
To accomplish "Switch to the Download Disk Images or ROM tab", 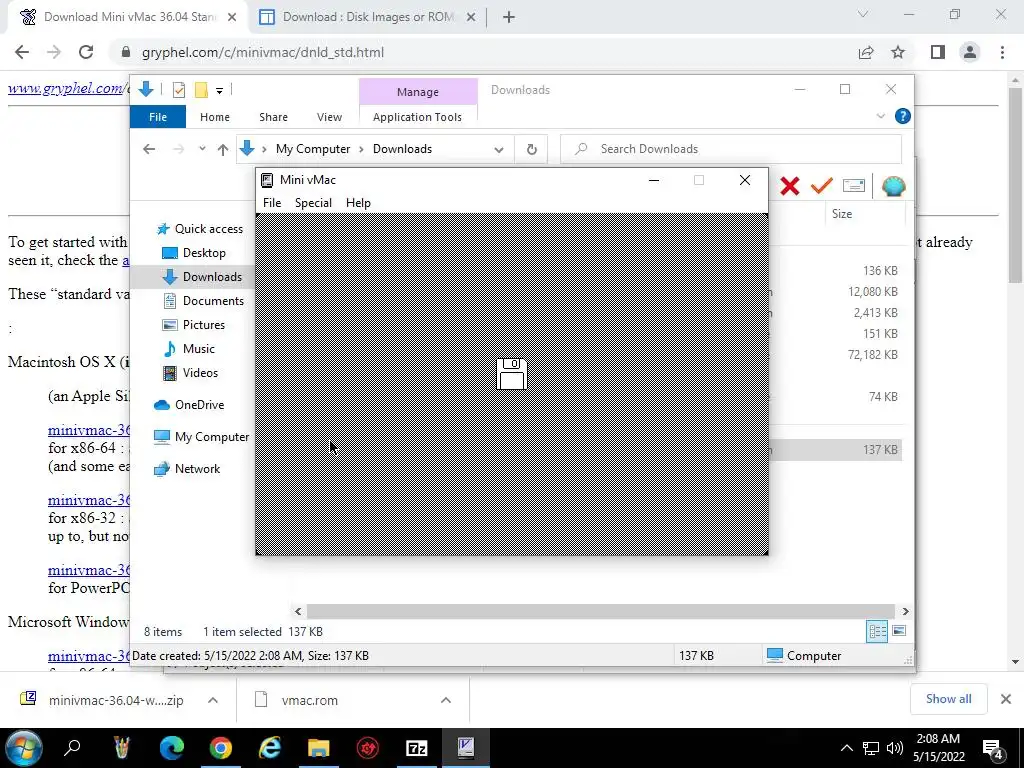I will pyautogui.click(x=367, y=17).
